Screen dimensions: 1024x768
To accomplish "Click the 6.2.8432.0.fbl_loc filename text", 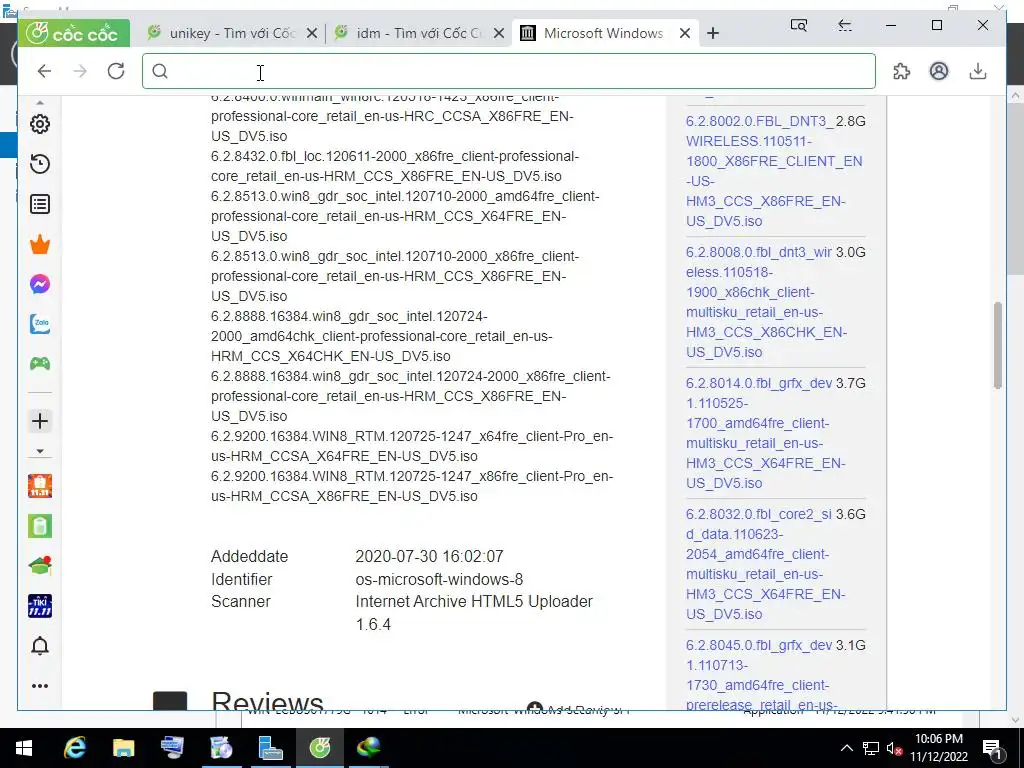I will [x=394, y=166].
